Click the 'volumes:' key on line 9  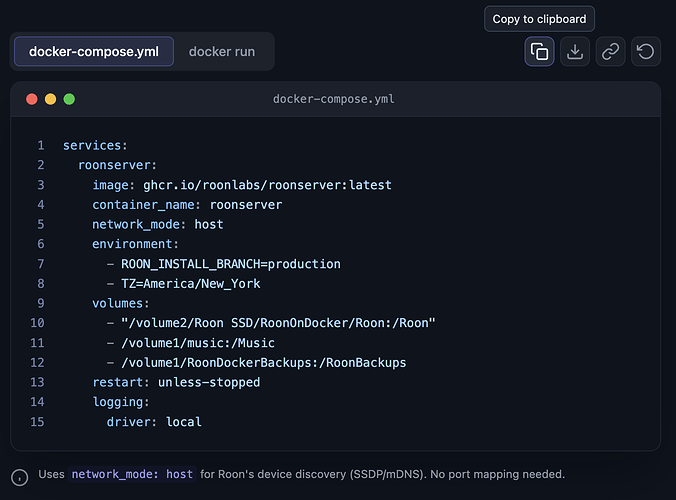click(121, 303)
